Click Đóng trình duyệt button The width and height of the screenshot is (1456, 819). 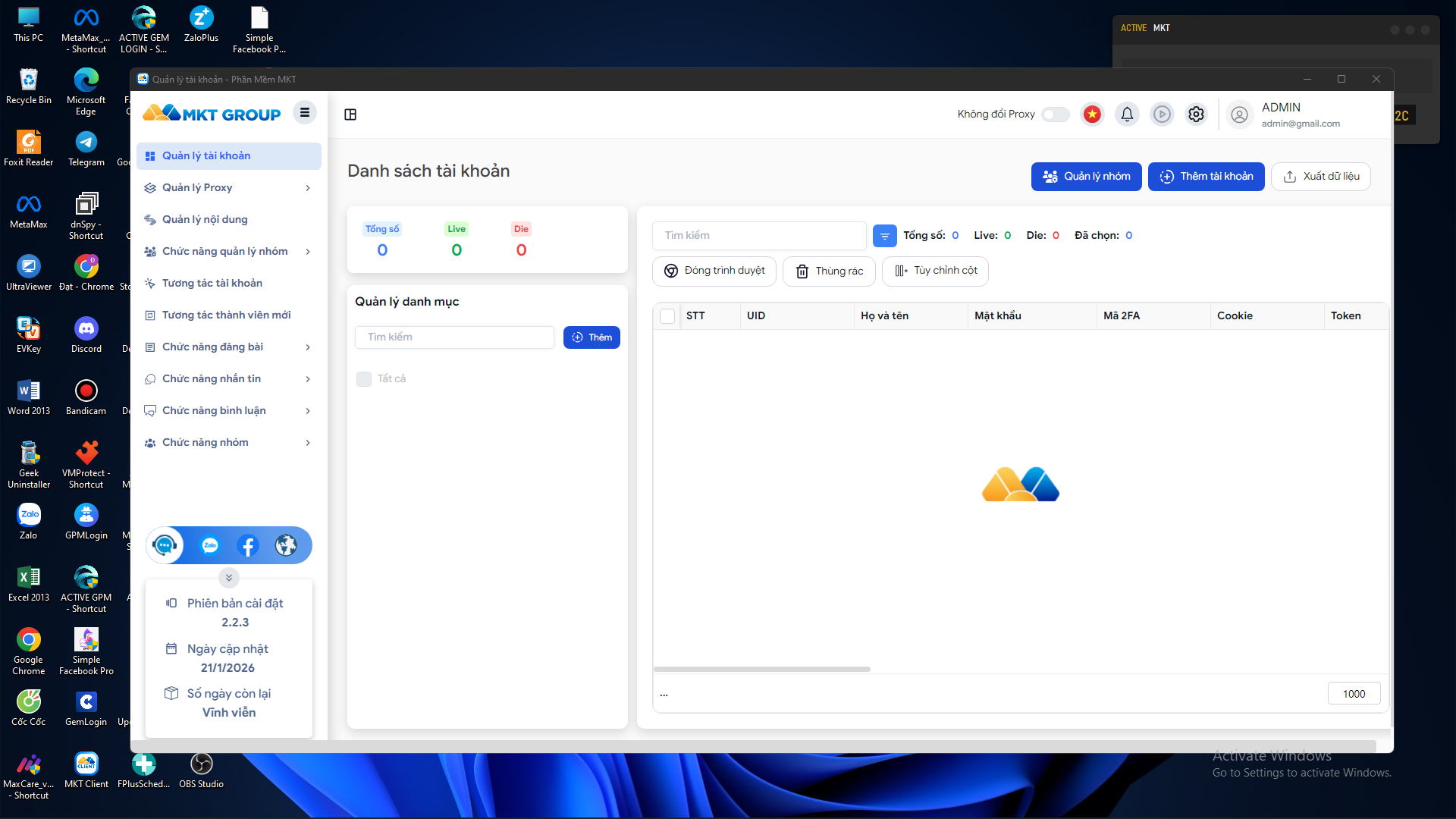tap(714, 271)
